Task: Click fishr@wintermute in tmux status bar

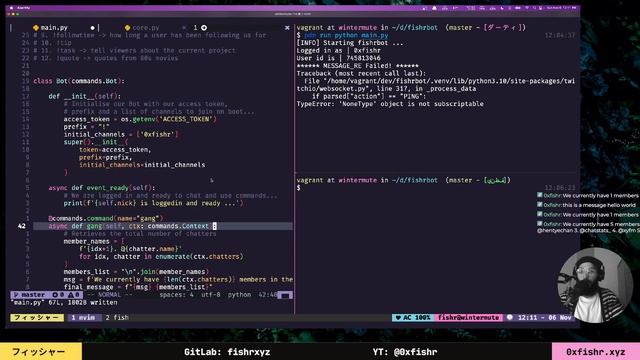Action: coord(469,318)
